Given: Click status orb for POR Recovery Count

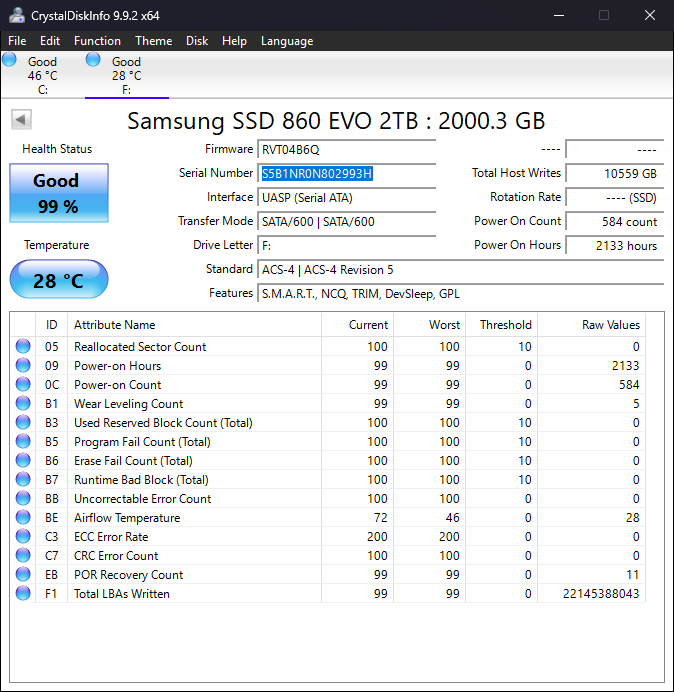Looking at the screenshot, I should coord(23,574).
